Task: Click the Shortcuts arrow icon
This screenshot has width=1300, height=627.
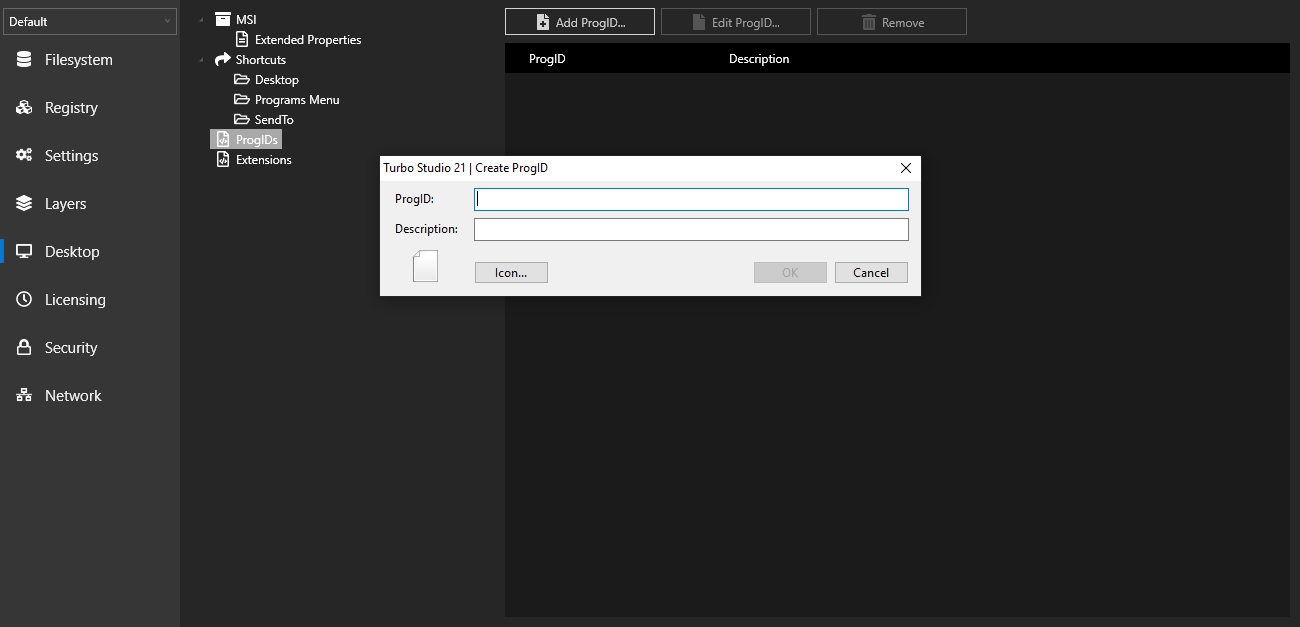Action: (223, 60)
